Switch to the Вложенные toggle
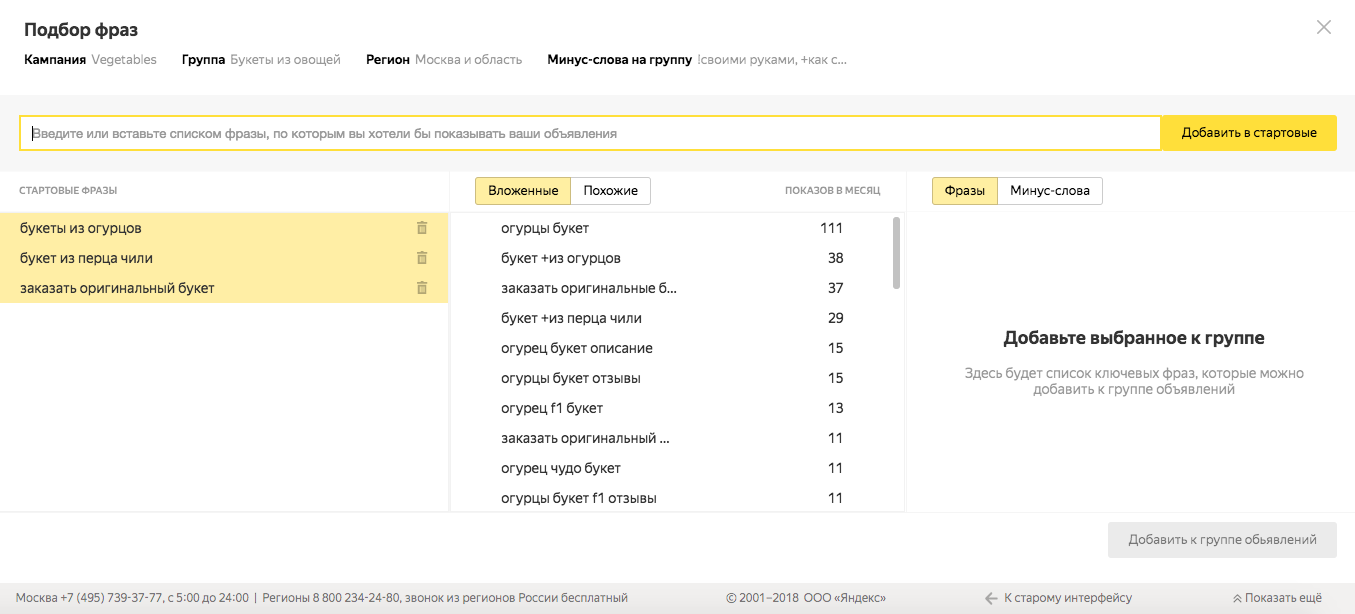The image size is (1355, 614). tap(523, 191)
